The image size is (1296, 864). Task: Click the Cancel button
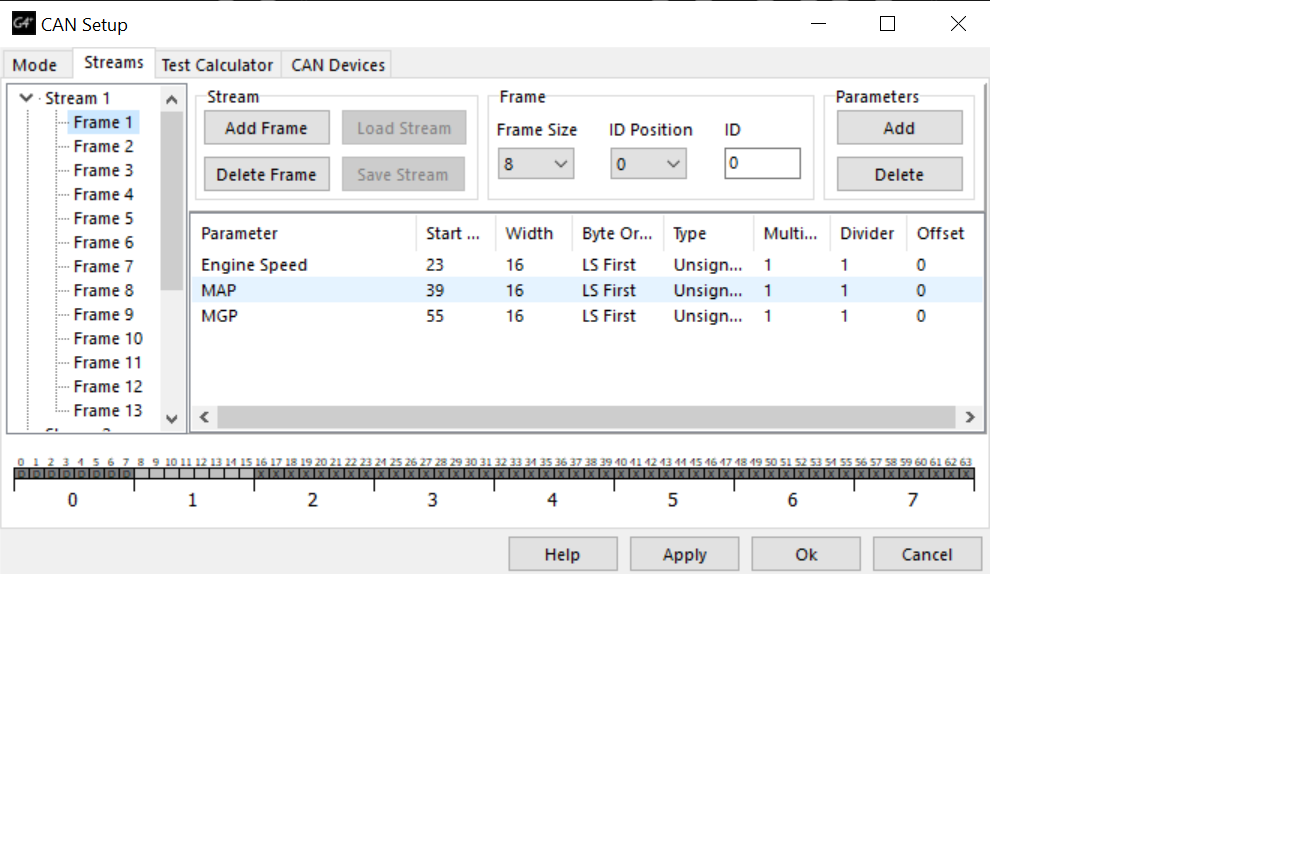tap(927, 554)
